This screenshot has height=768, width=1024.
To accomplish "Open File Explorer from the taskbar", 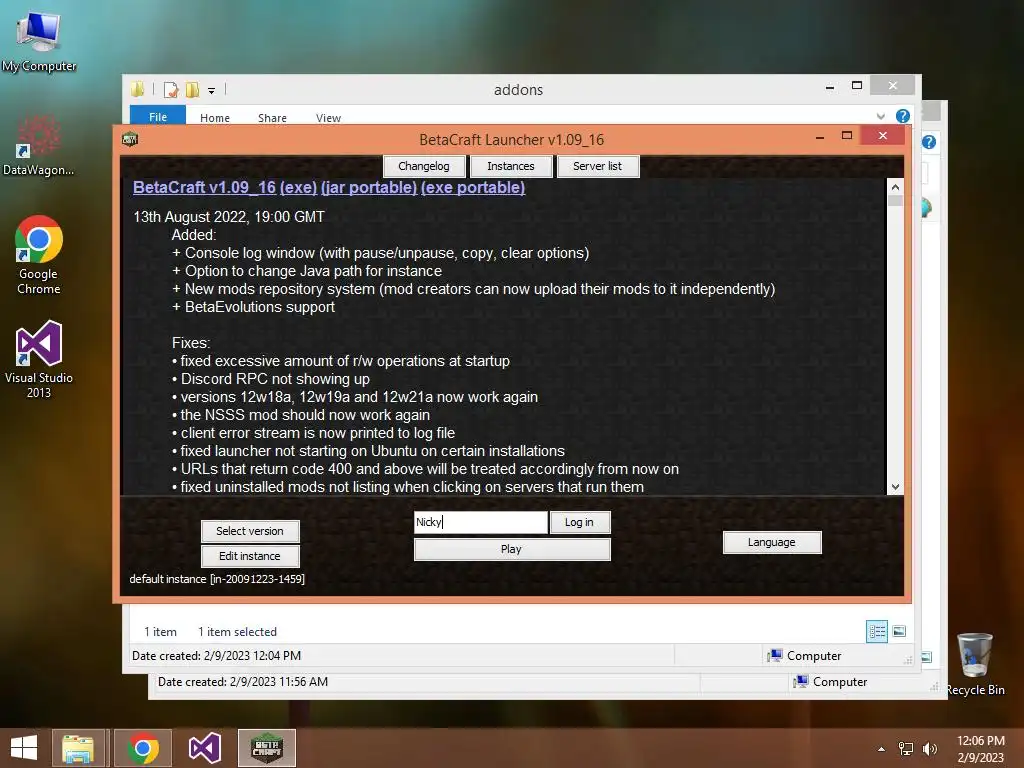I will (78, 748).
